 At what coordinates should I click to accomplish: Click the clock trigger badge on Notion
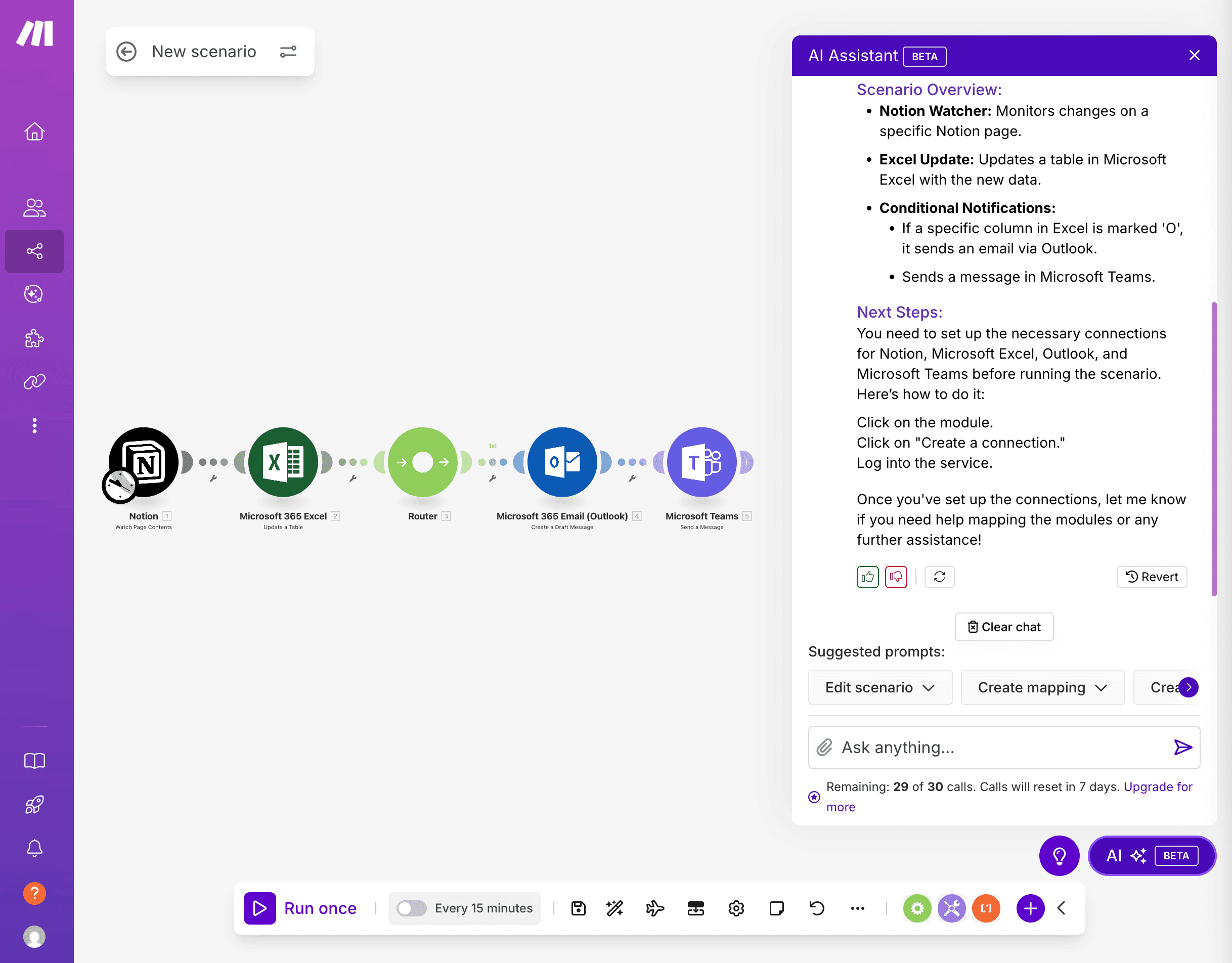119,485
